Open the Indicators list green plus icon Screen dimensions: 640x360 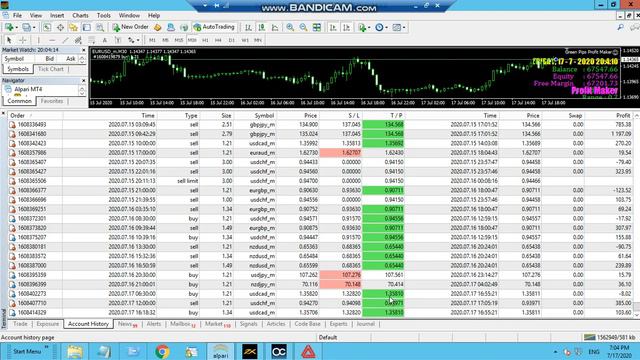pyautogui.click(x=362, y=27)
